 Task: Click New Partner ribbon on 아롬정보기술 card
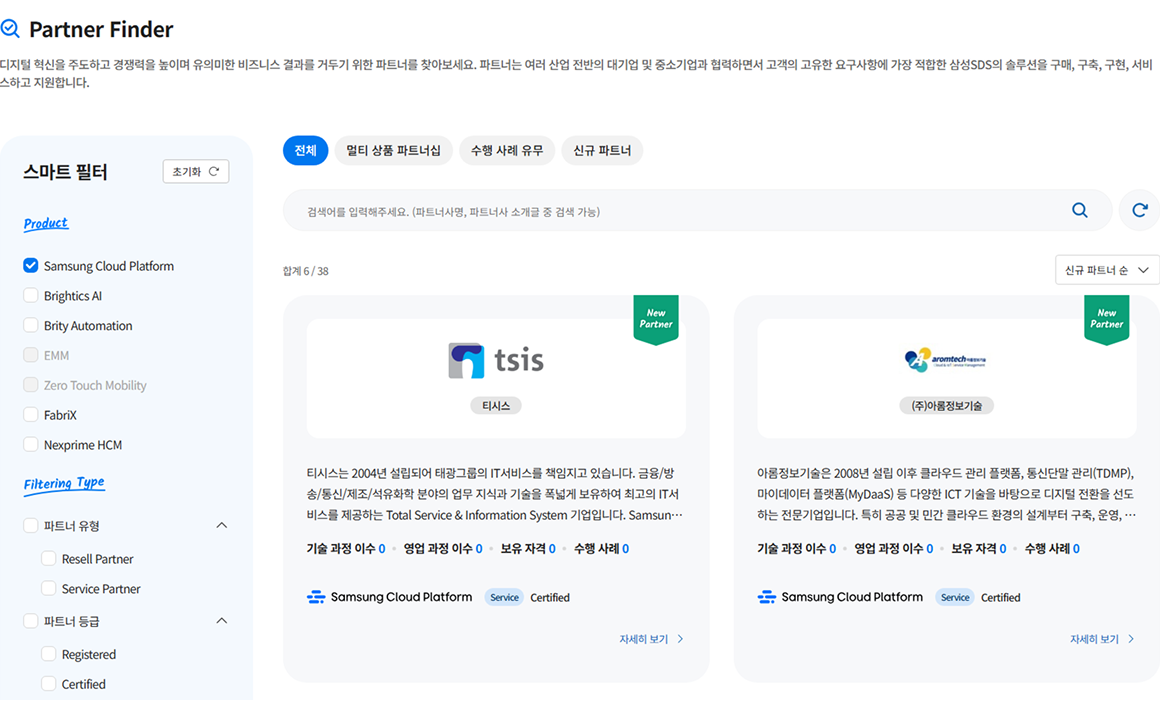(x=1107, y=319)
